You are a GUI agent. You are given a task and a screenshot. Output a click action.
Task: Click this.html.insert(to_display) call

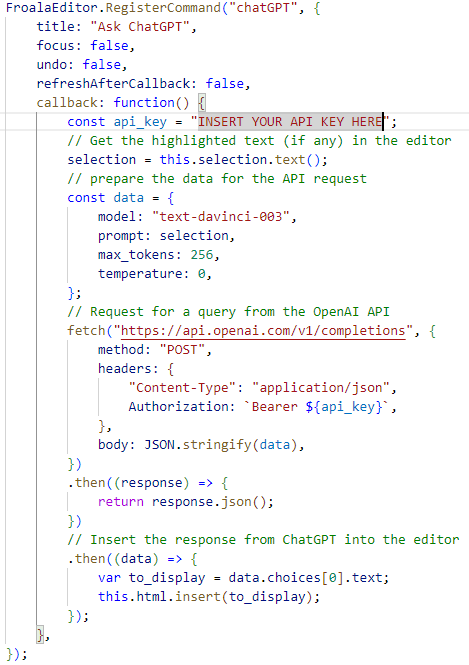point(205,597)
